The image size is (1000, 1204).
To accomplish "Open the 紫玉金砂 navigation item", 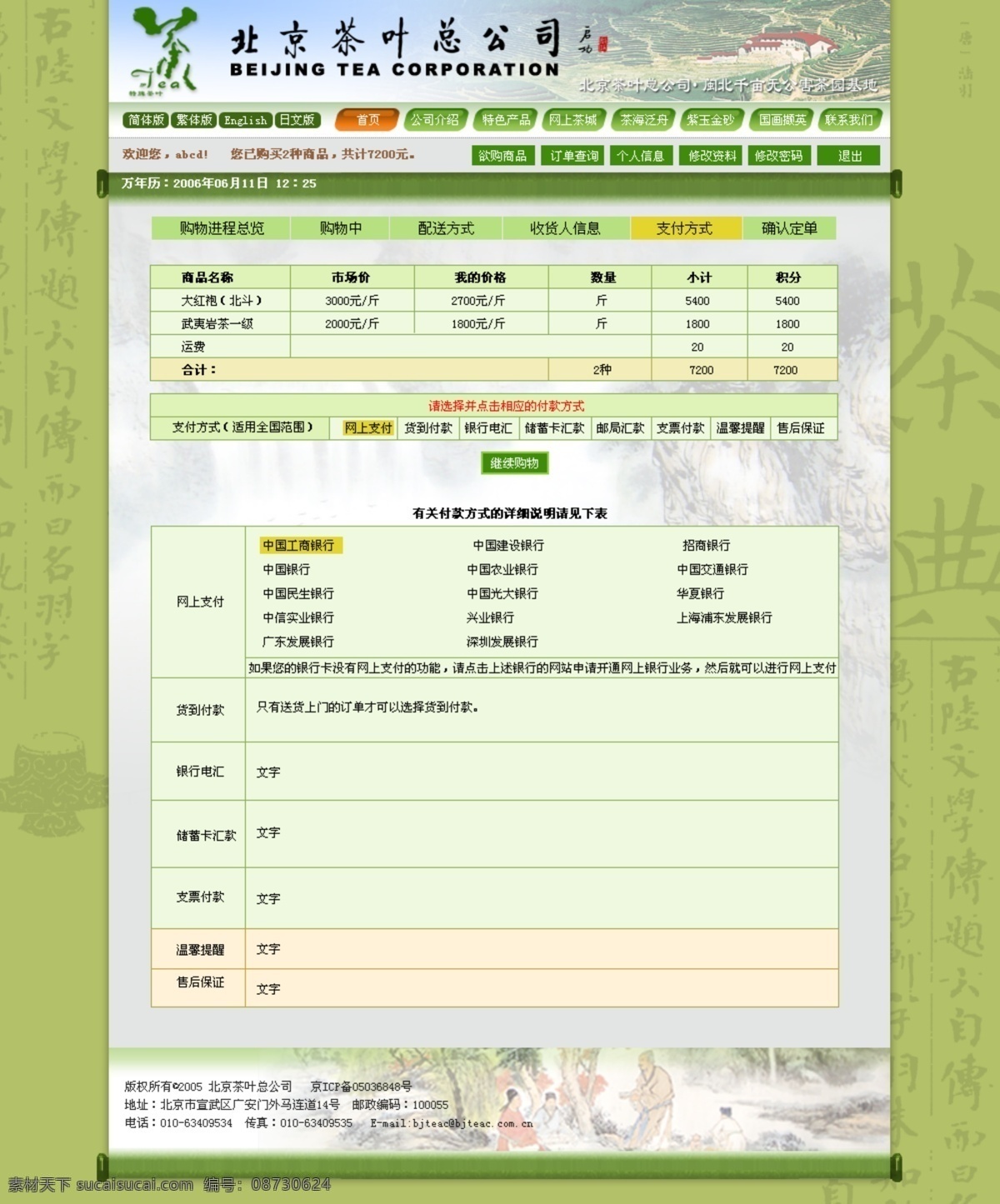I will (x=711, y=120).
